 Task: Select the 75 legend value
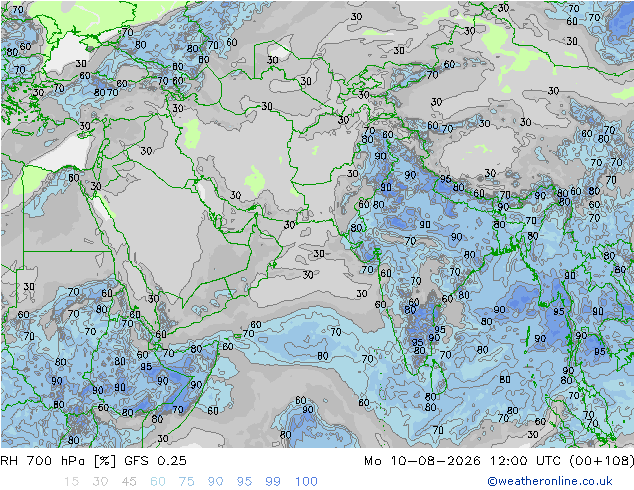(186, 482)
